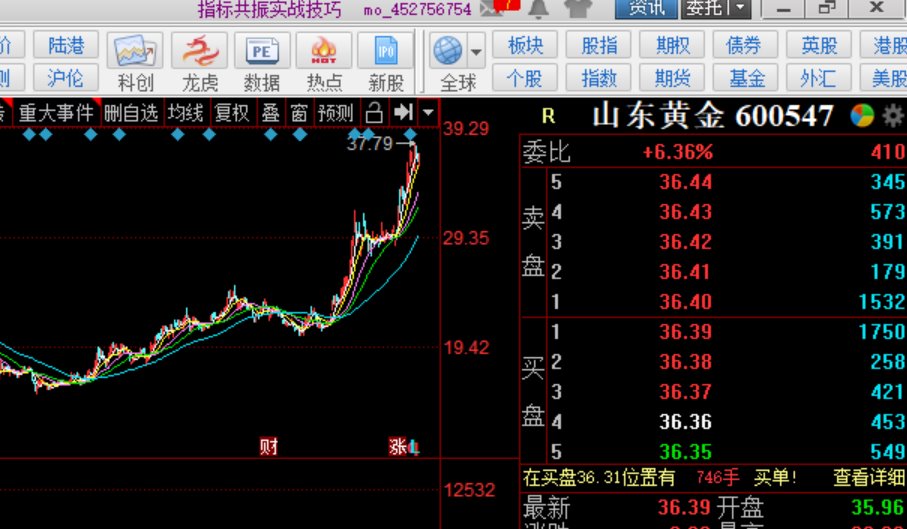Expand the chart toolbar dropdown arrow
The height and width of the screenshot is (529, 907).
[x=428, y=112]
